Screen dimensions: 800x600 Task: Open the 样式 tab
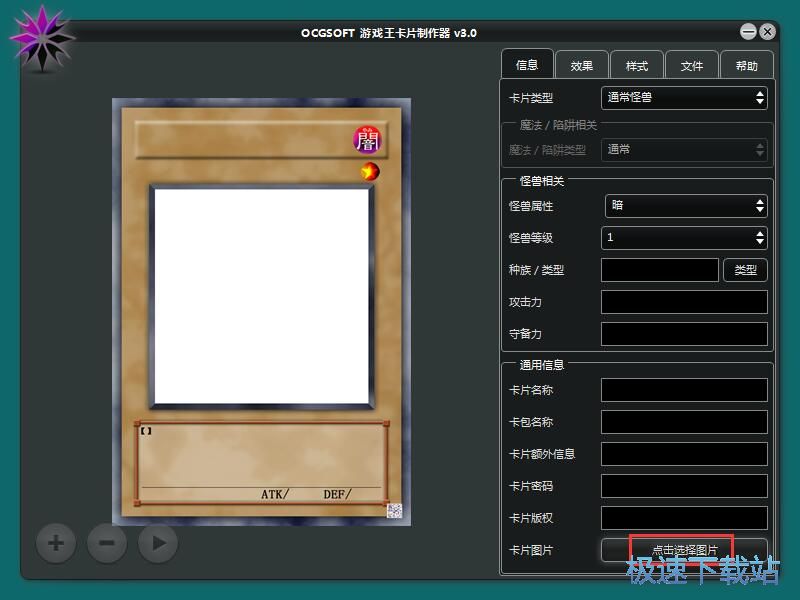coord(637,65)
